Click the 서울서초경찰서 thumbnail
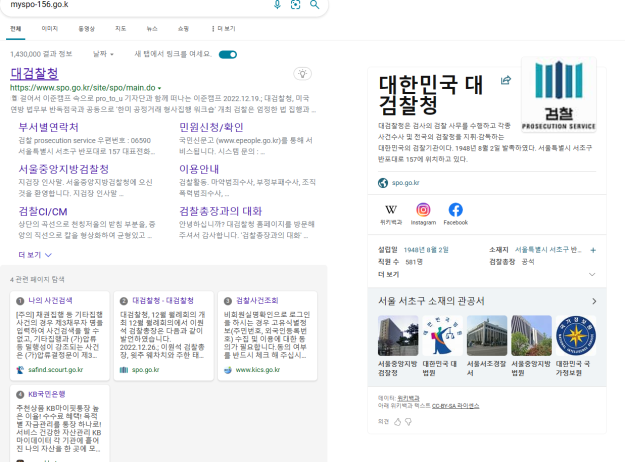The height and width of the screenshot is (462, 625). point(487,336)
